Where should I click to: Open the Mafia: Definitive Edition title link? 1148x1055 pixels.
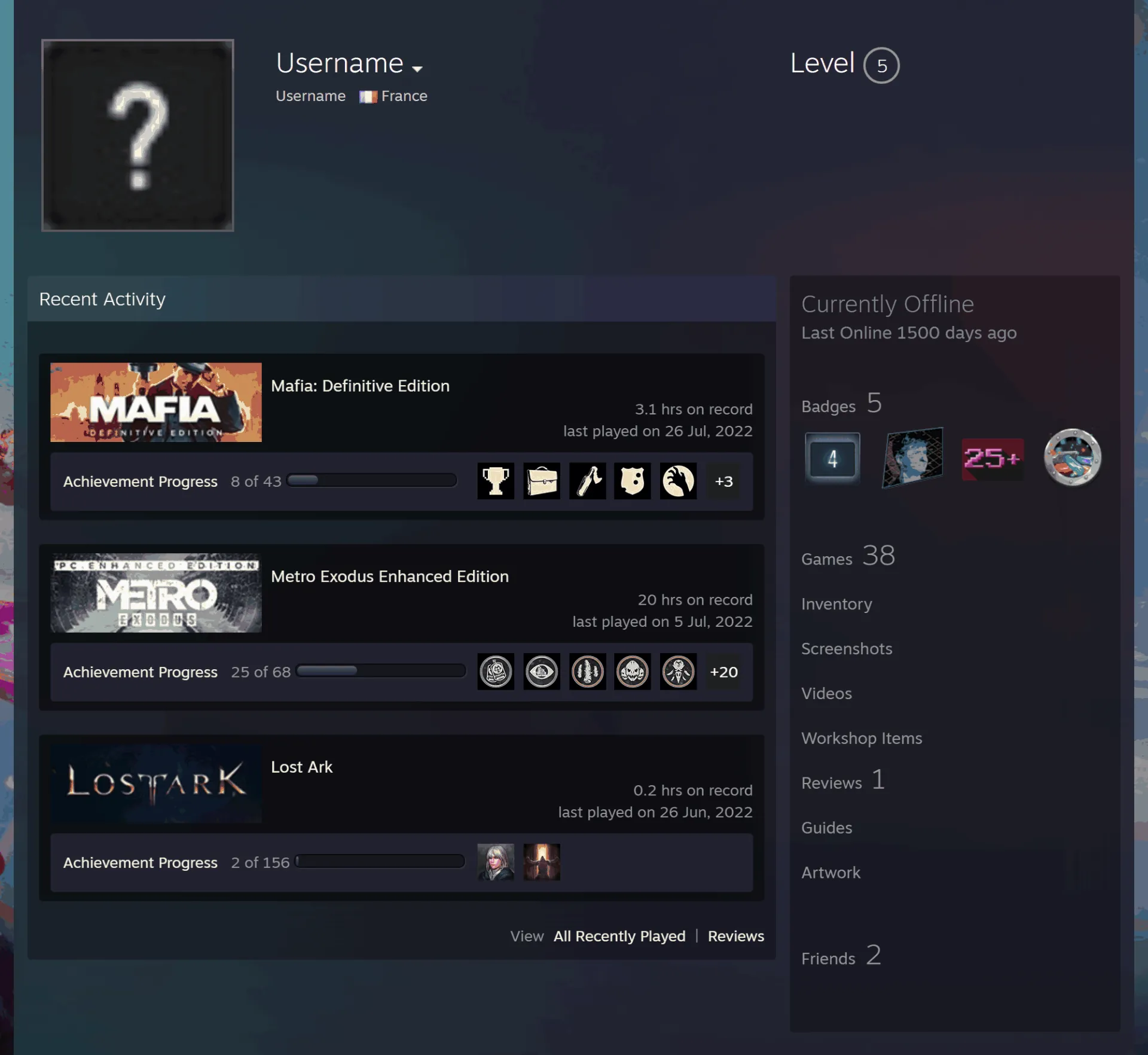click(x=360, y=386)
